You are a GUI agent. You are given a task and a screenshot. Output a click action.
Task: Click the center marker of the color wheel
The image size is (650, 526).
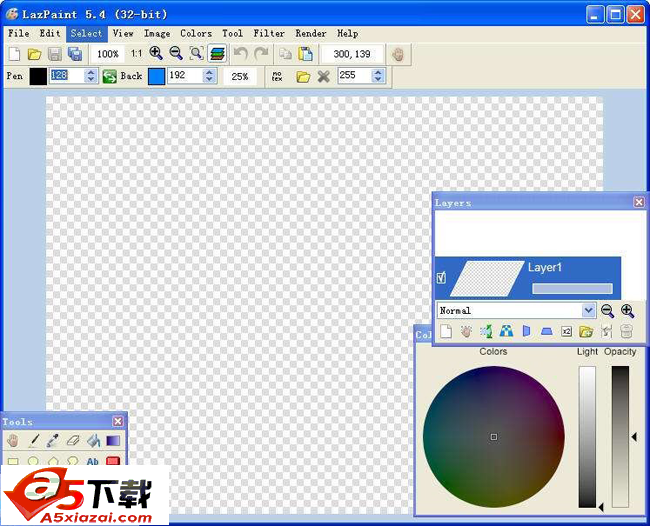tap(494, 437)
